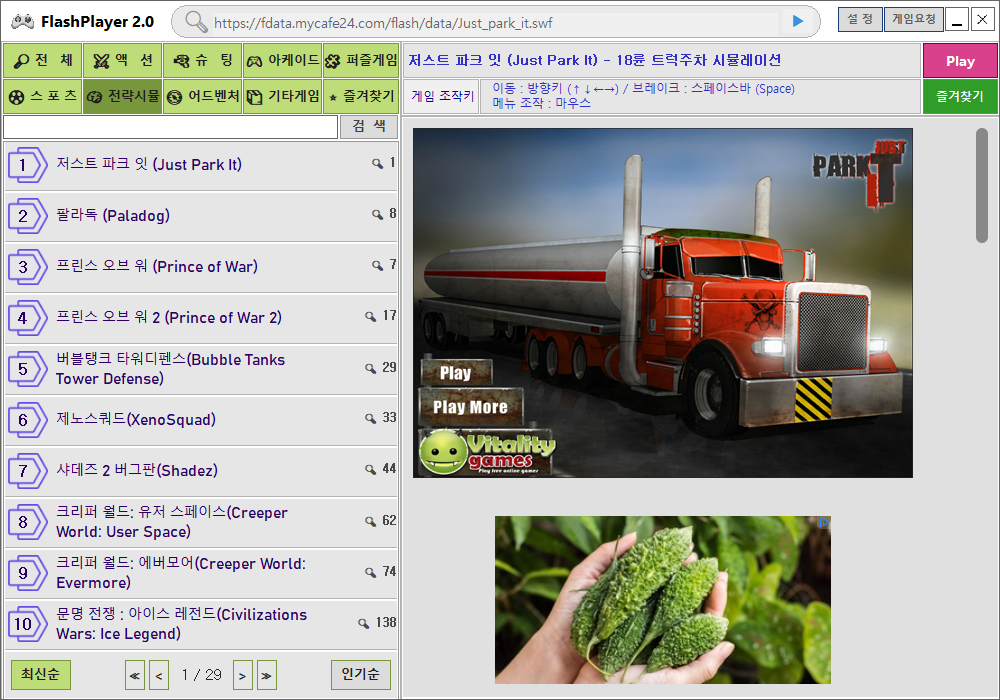Click the 검색 search button
The width and height of the screenshot is (1000, 700).
tap(369, 127)
